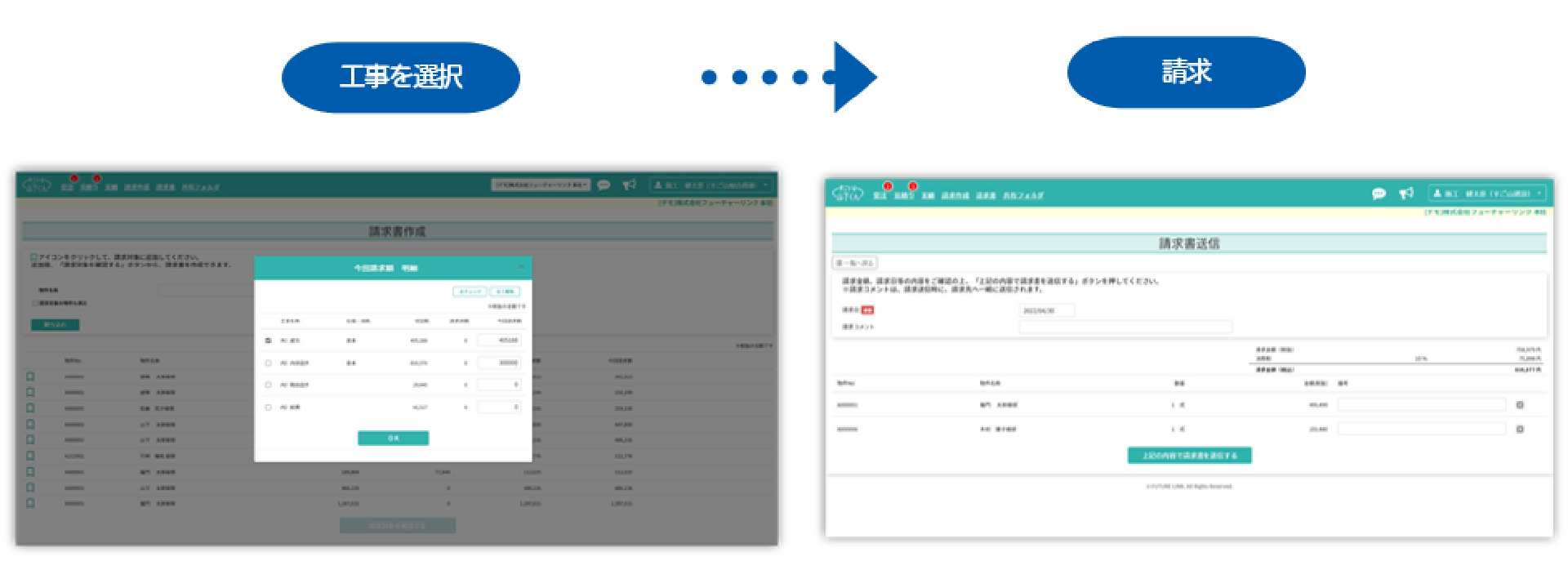1568x588 pixels.
Task: Open the user account dropdown on 請求書作成 header
Action: click(710, 185)
